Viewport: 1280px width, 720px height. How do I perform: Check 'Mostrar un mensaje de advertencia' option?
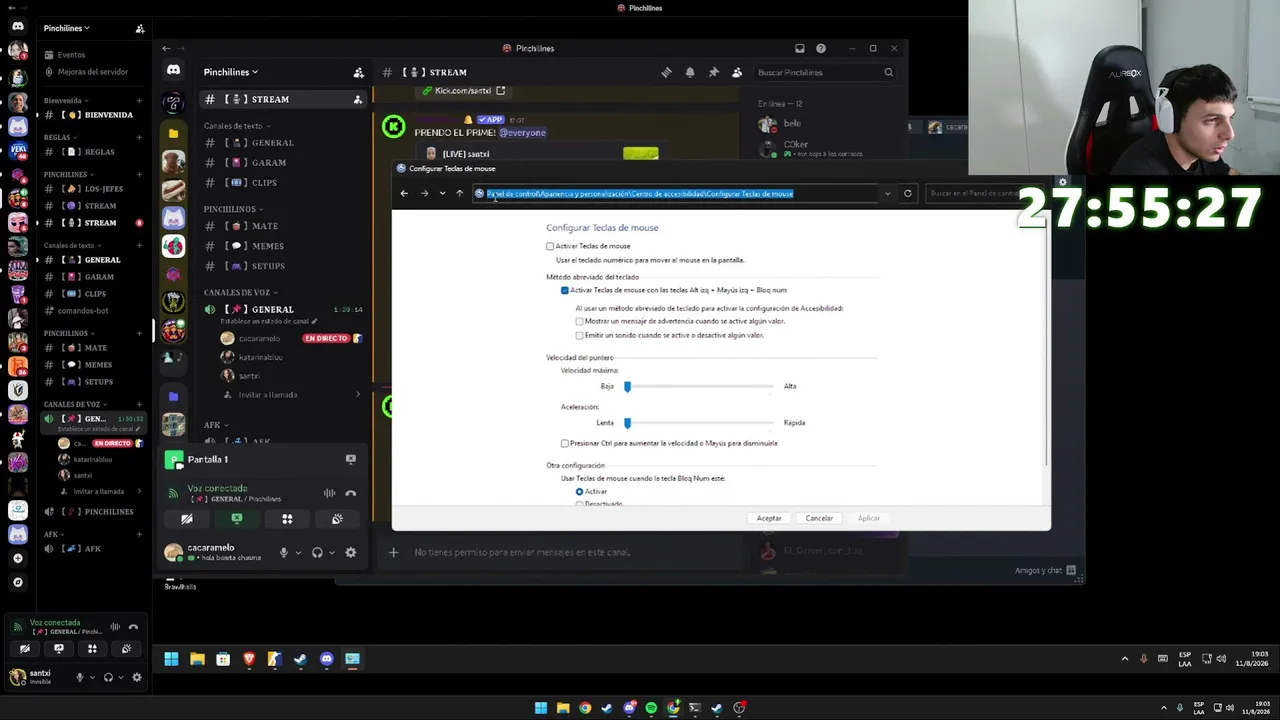(x=579, y=321)
